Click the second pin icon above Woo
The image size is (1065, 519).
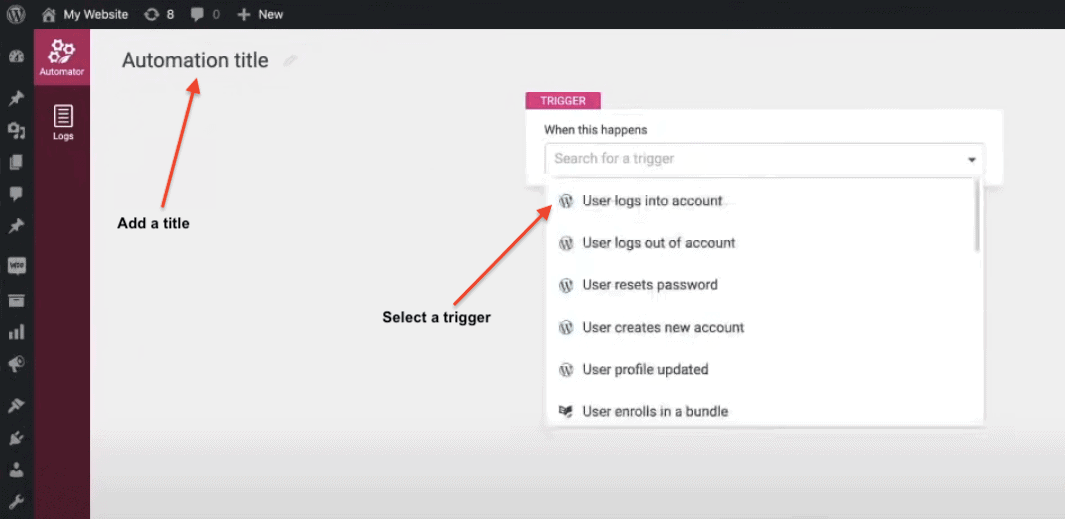(x=16, y=226)
